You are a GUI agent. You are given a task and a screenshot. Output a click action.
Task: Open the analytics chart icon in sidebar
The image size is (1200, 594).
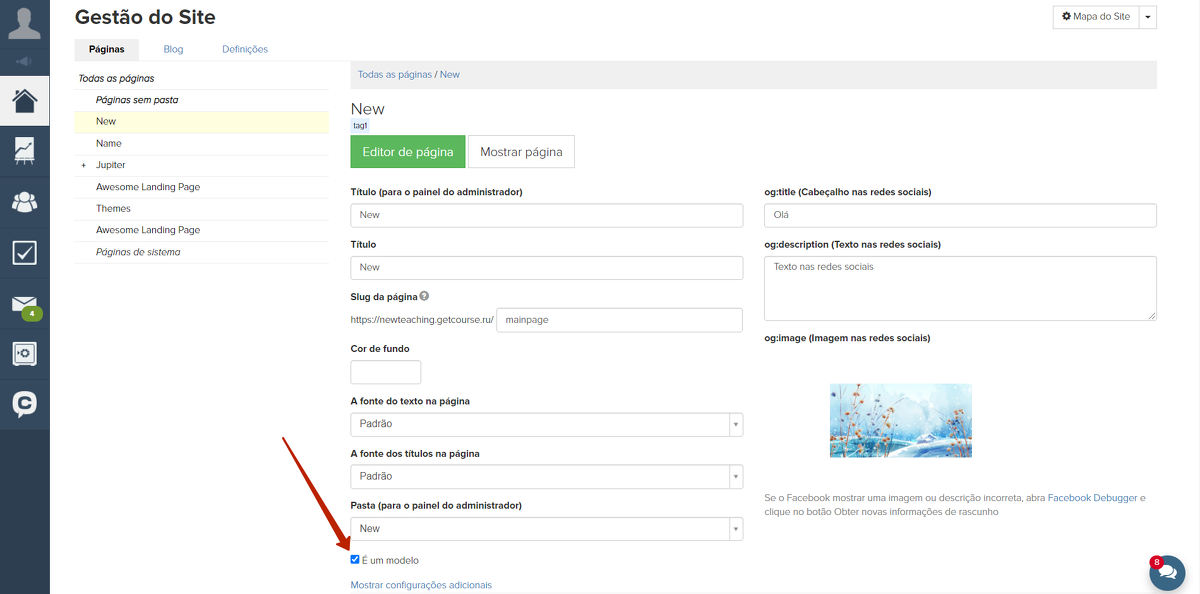click(x=24, y=150)
